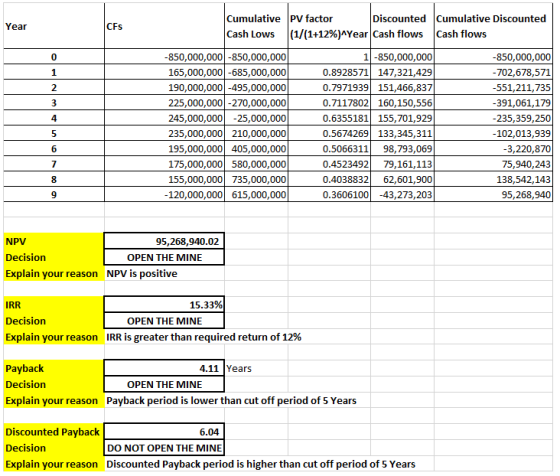Select discounted cash flow cell 98,793,069
The height and width of the screenshot is (476, 560).
tap(402, 149)
